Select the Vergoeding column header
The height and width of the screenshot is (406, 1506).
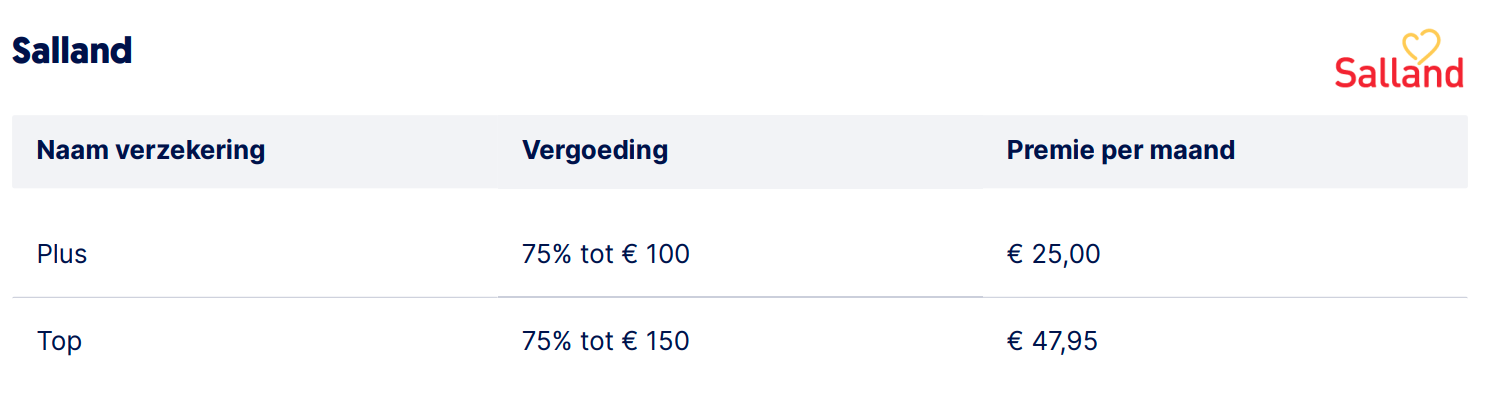[595, 151]
